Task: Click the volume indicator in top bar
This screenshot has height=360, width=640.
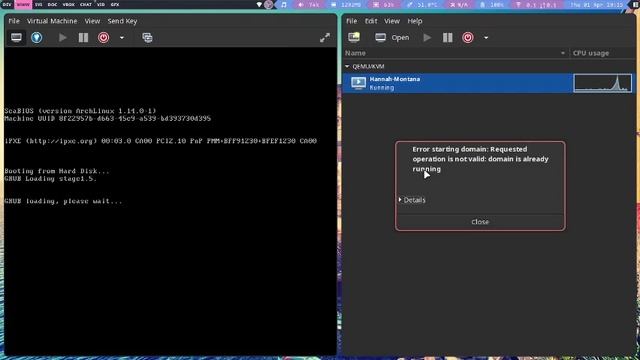Action: (x=309, y=4)
